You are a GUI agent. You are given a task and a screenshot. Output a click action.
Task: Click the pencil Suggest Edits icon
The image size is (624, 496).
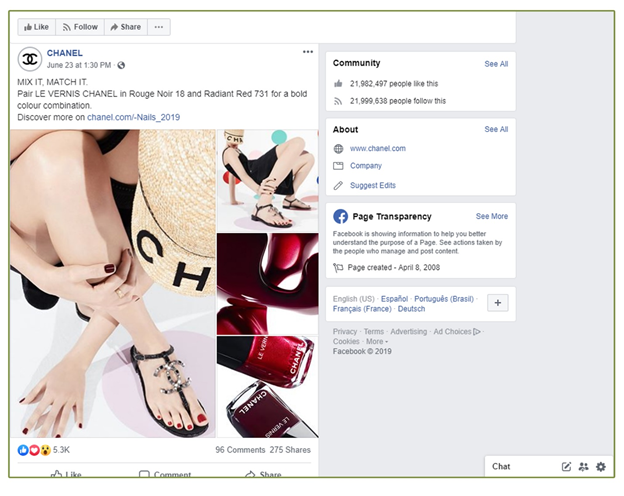338,186
